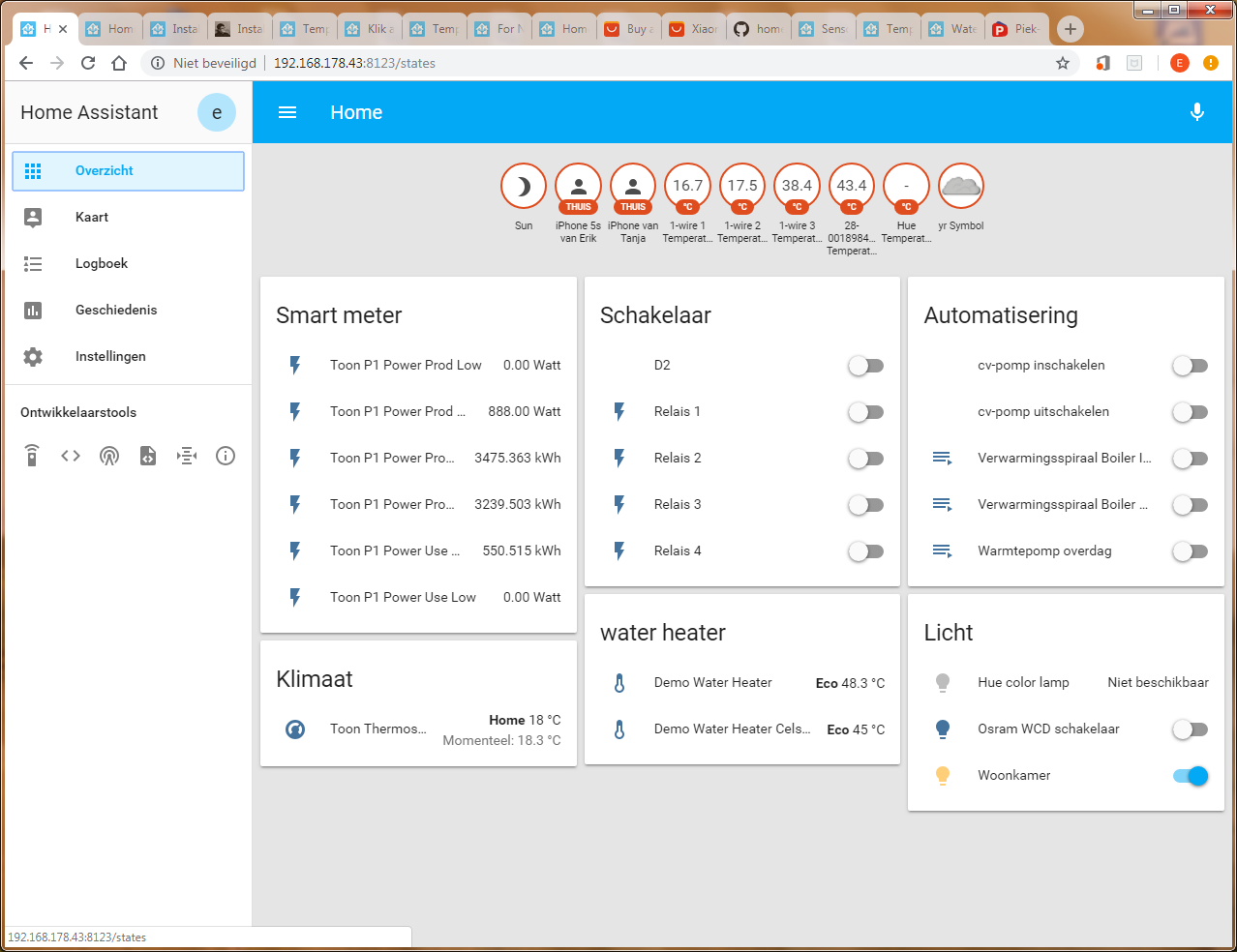Screen dimensions: 1237x952
Task: Open the Sun state badge
Action: 524,186
